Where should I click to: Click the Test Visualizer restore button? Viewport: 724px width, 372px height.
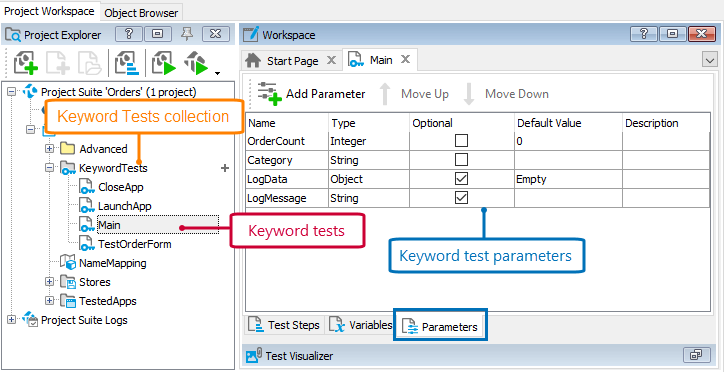[x=696, y=355]
